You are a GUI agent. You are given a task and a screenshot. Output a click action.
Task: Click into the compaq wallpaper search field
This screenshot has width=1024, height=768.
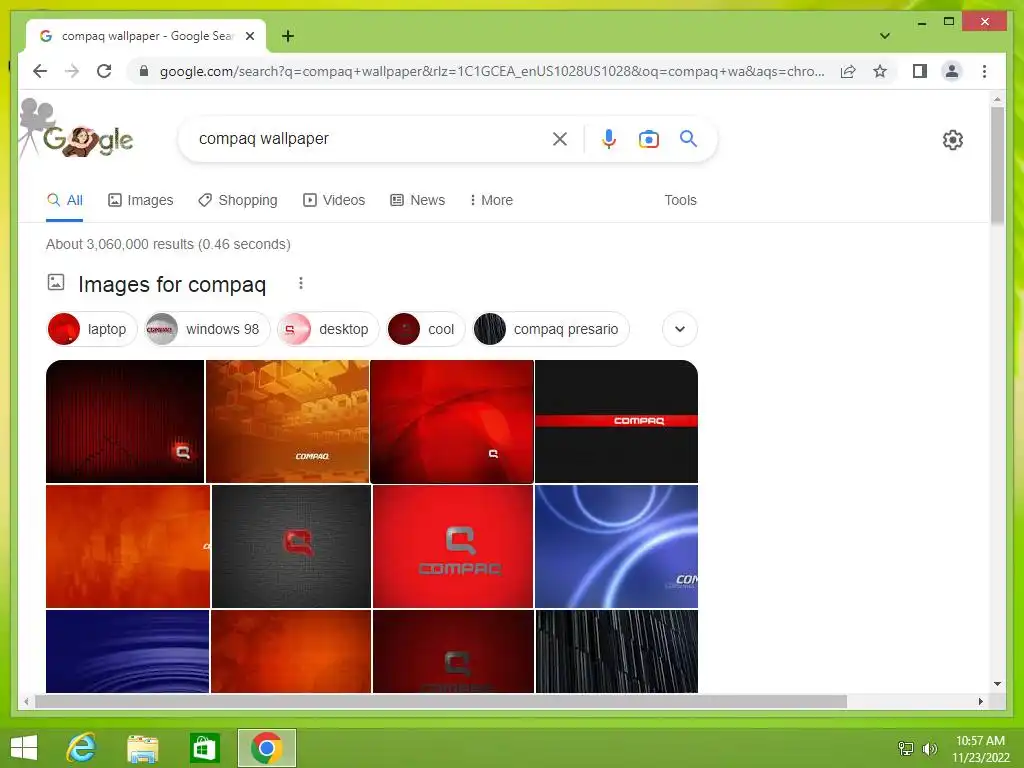(x=369, y=138)
